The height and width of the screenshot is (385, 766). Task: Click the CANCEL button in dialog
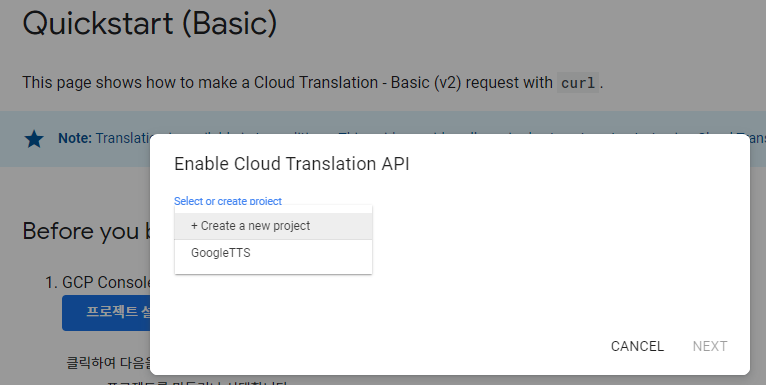click(637, 346)
